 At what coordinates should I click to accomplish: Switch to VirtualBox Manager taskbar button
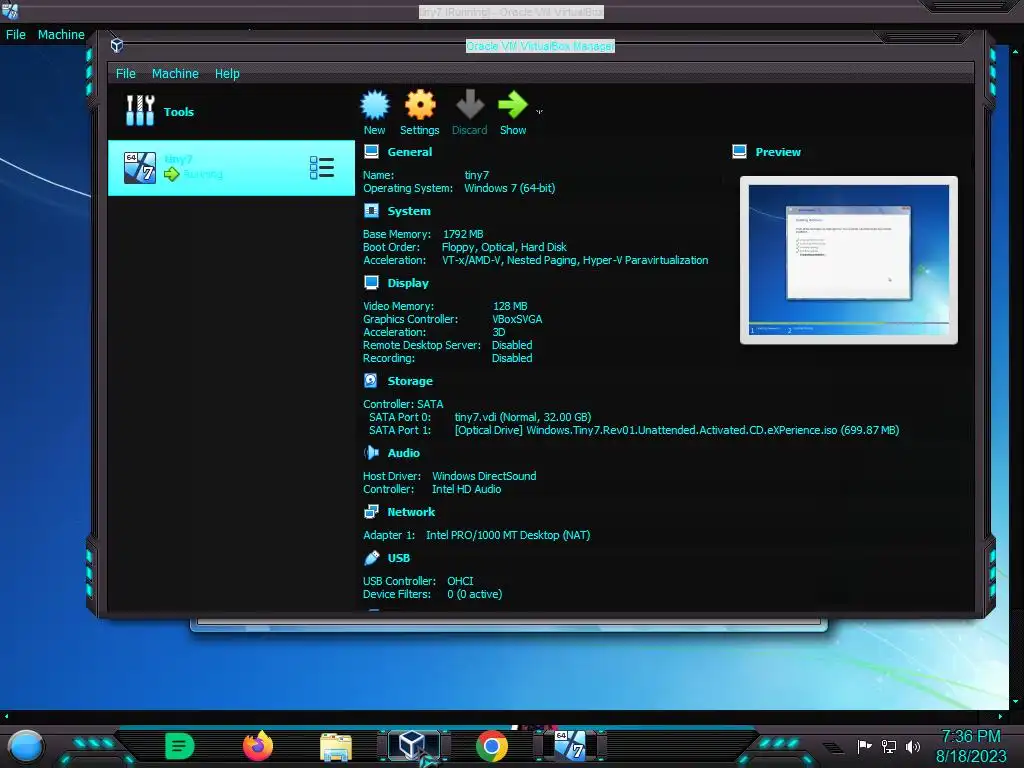[x=413, y=745]
